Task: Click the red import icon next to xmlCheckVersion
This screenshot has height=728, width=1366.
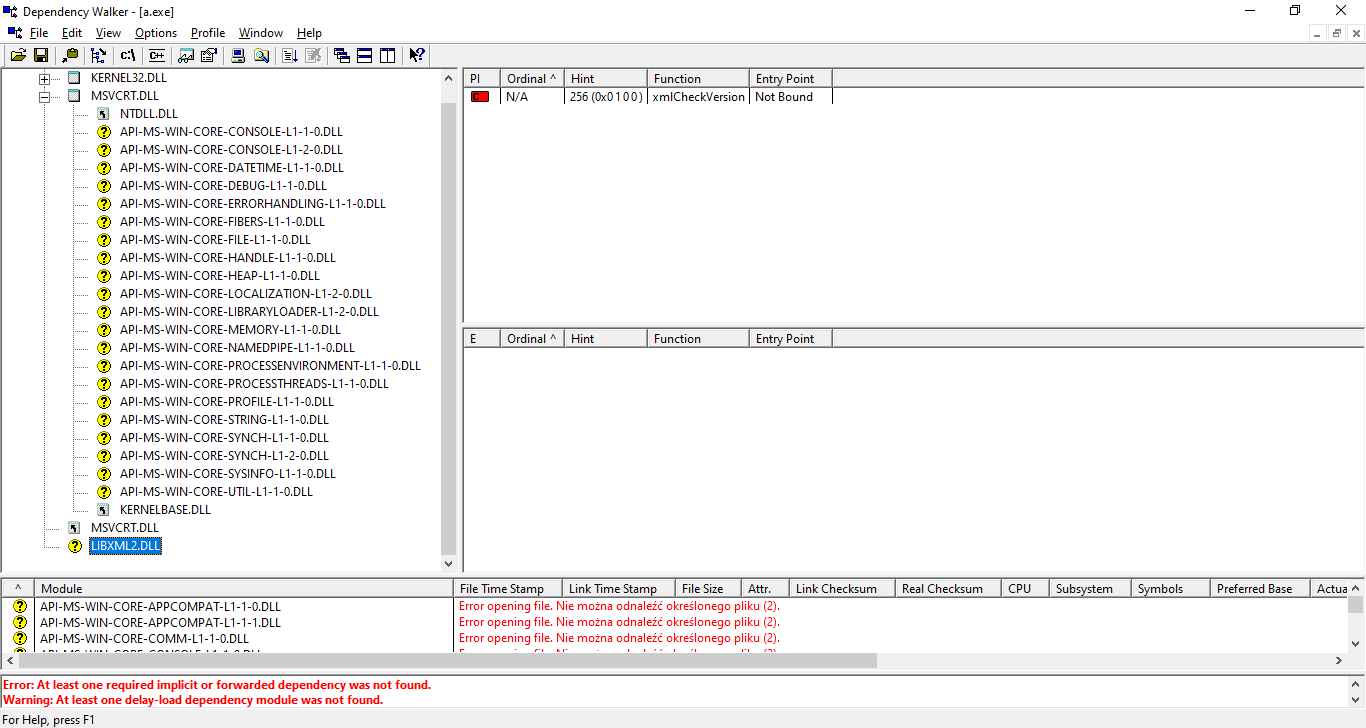Action: (x=480, y=97)
